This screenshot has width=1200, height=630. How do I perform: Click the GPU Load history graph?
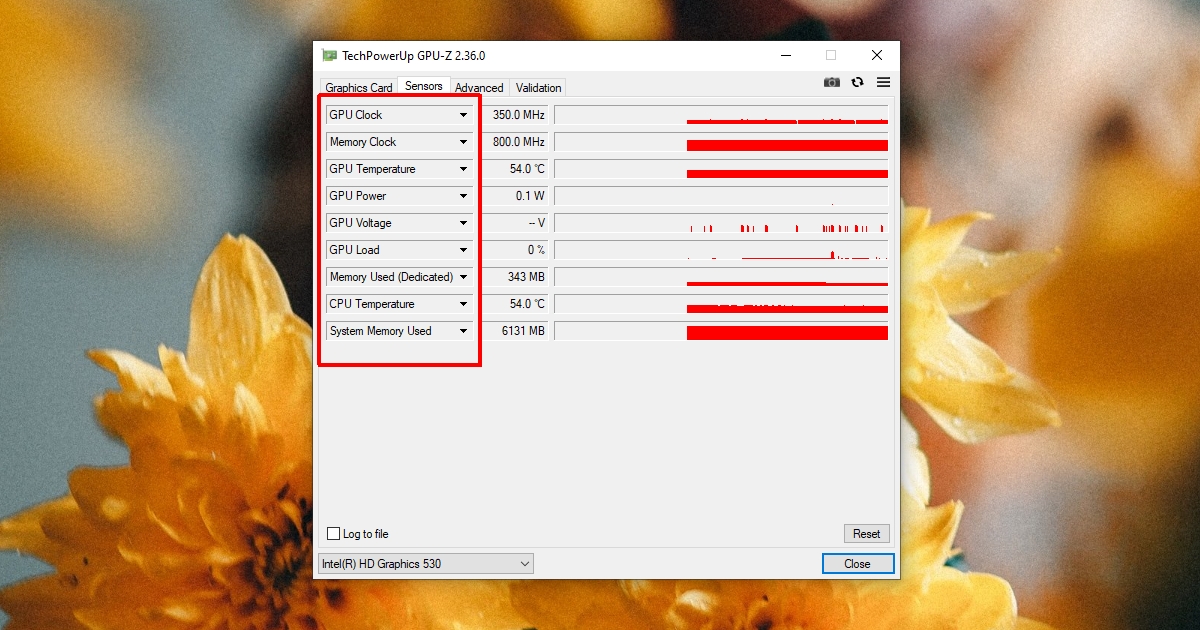(721, 250)
